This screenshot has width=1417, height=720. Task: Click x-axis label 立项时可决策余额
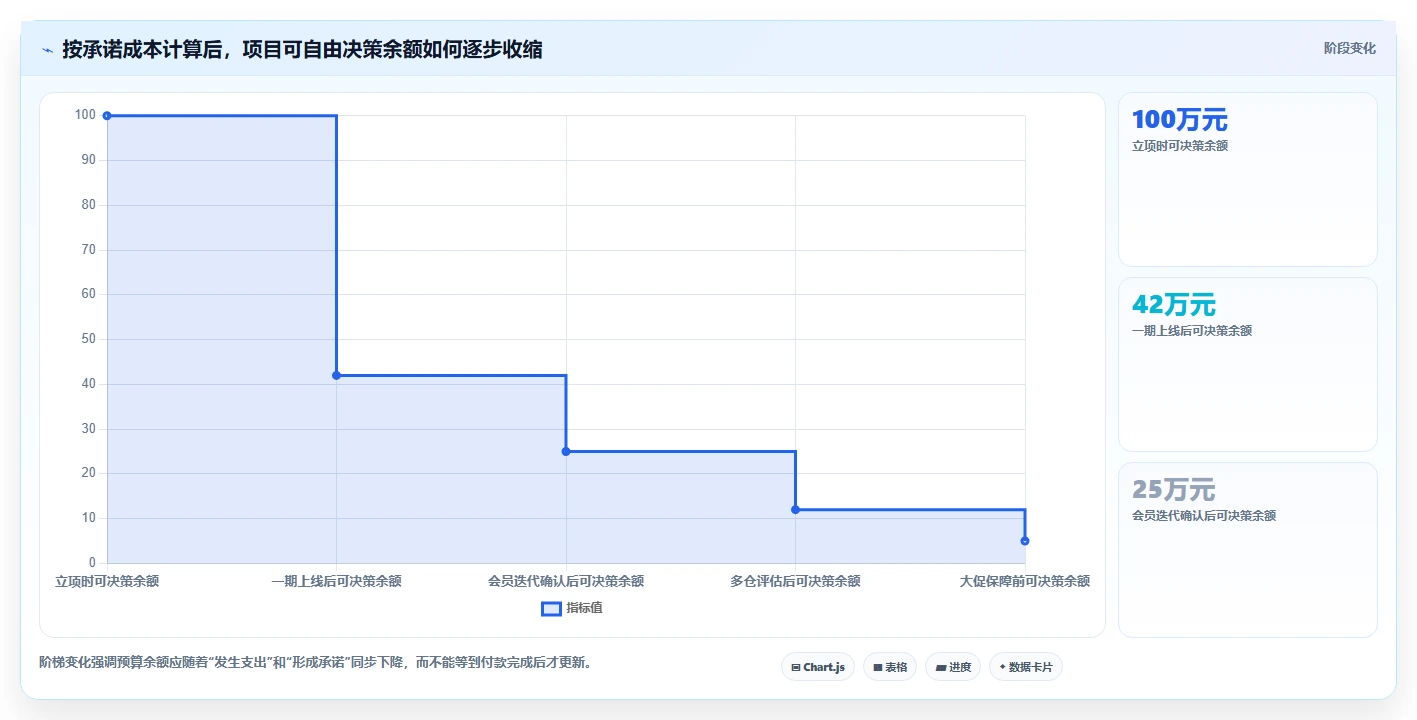[x=107, y=581]
